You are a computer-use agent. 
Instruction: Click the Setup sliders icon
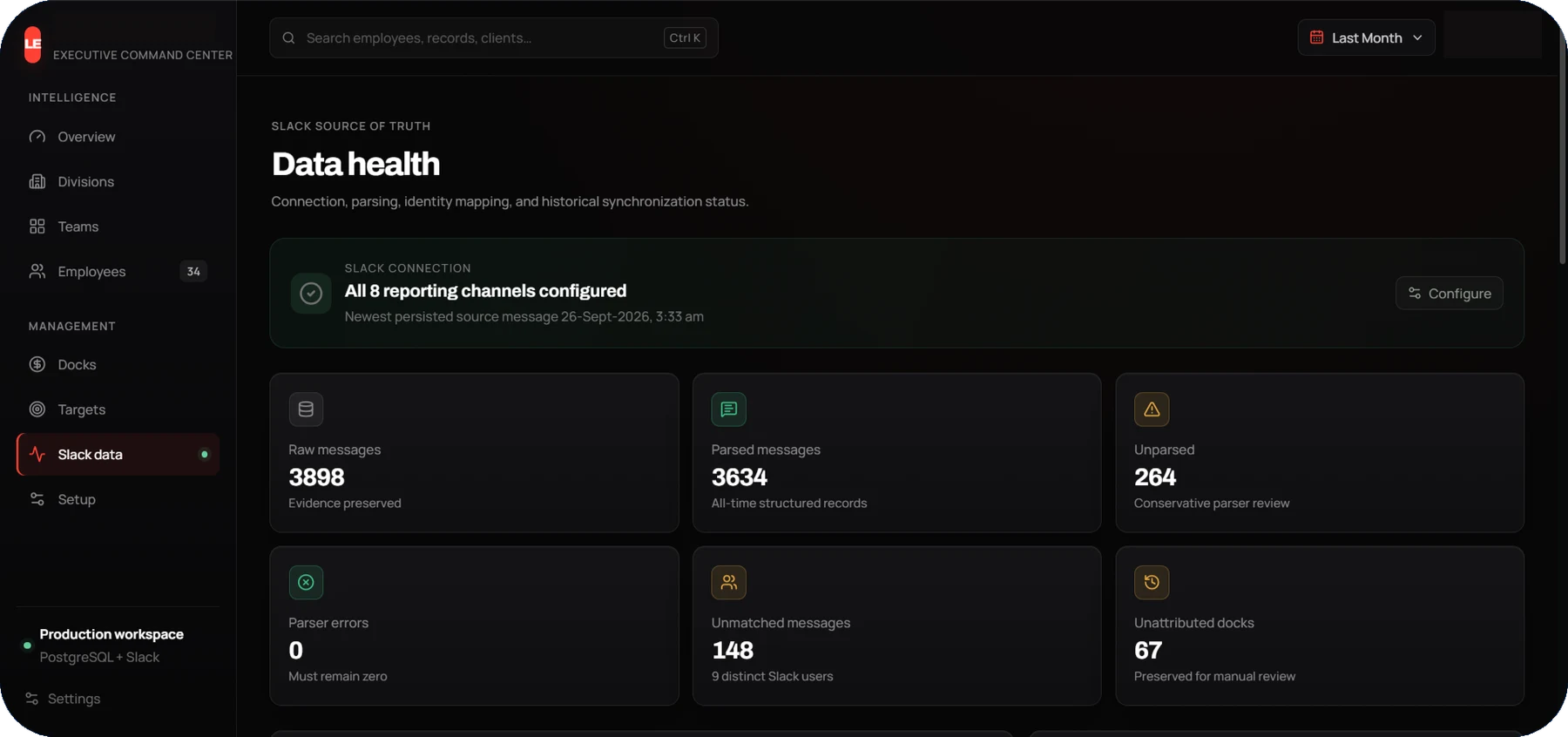37,499
